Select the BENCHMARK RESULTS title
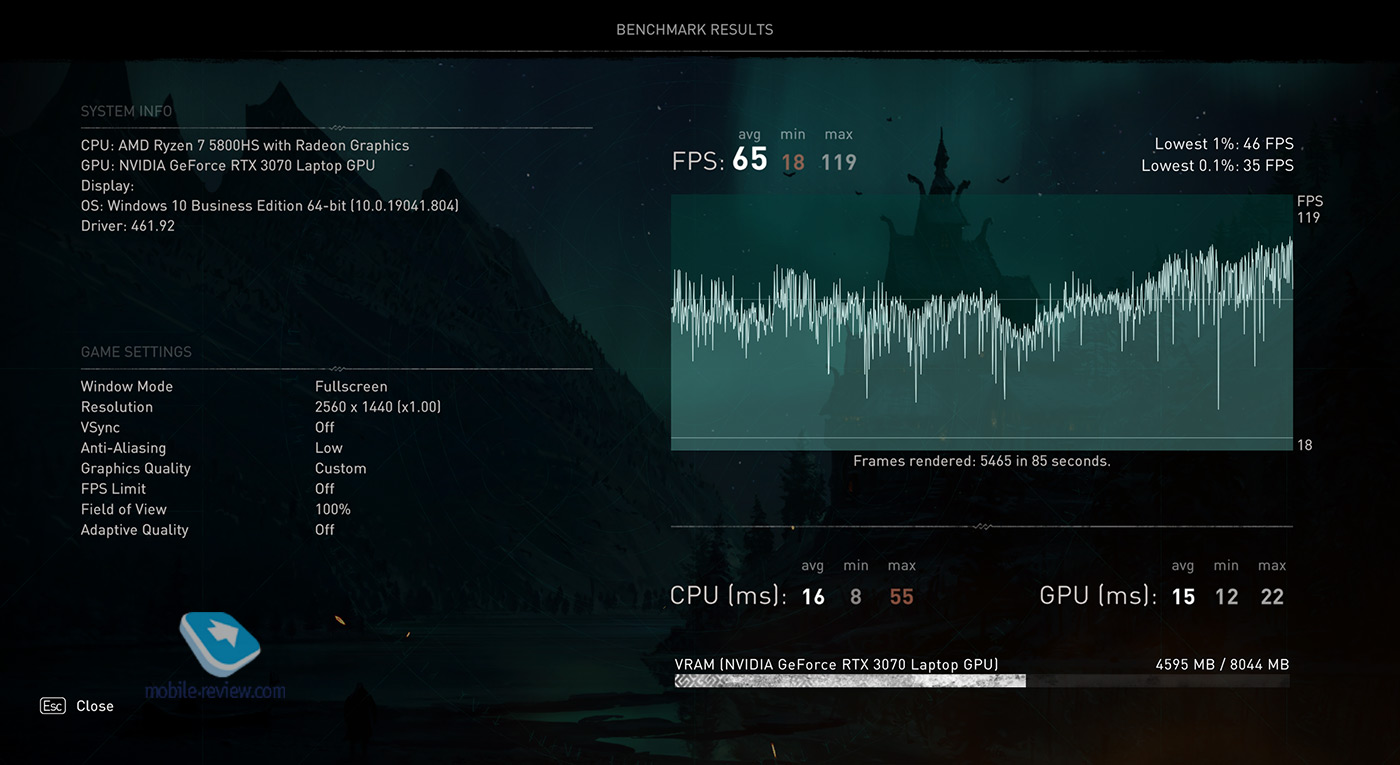 click(x=695, y=30)
